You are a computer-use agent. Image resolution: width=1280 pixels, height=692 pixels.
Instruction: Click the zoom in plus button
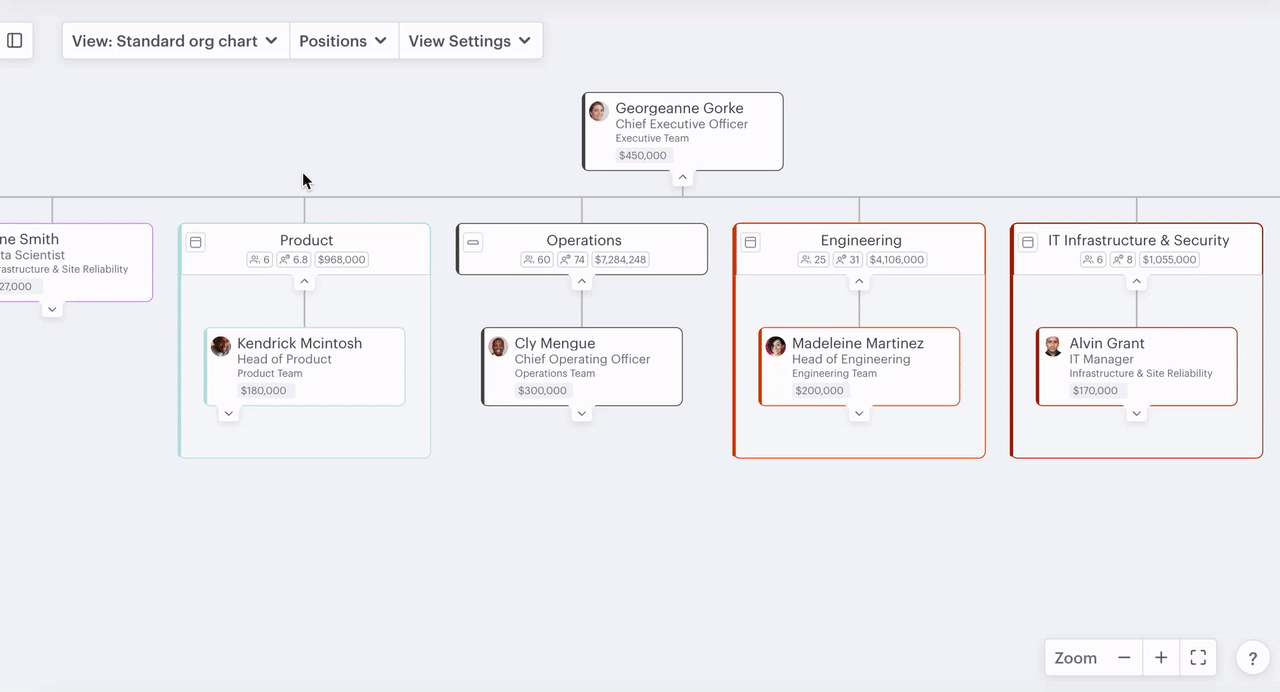pos(1160,657)
